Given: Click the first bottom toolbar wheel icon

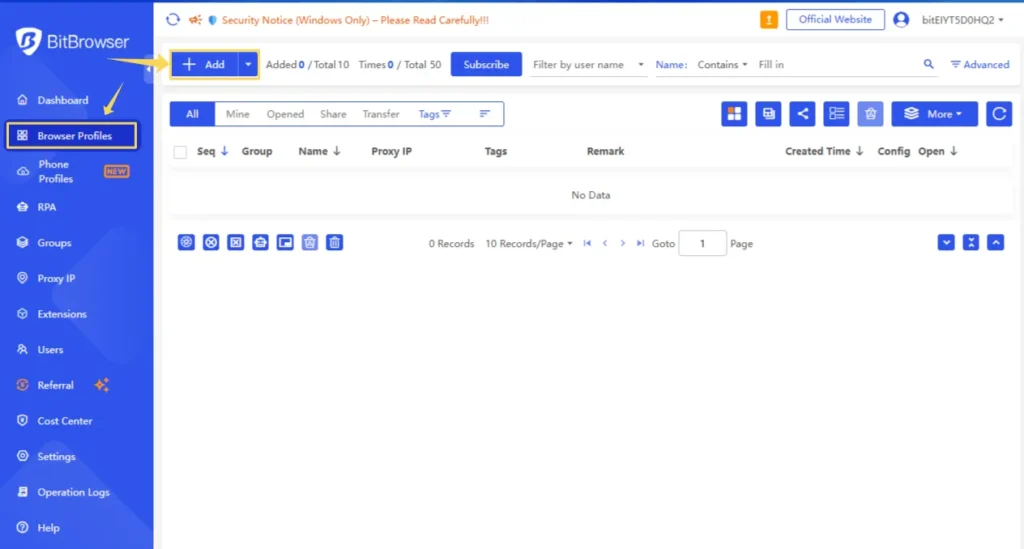Looking at the screenshot, I should (x=186, y=243).
